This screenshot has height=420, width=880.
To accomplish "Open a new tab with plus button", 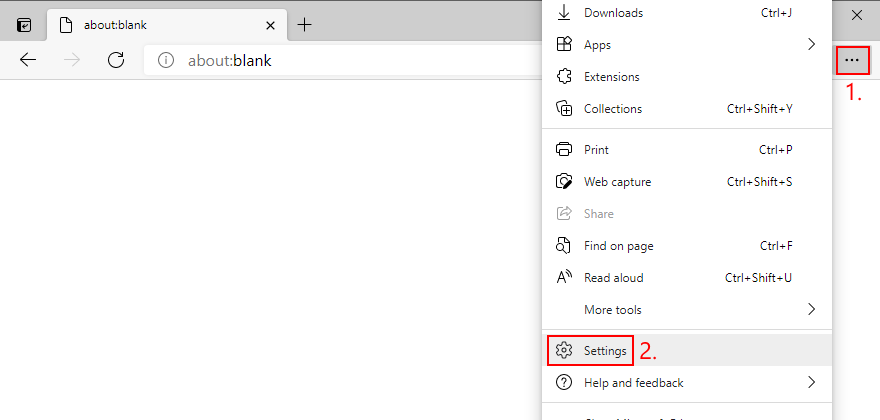I will tap(305, 24).
